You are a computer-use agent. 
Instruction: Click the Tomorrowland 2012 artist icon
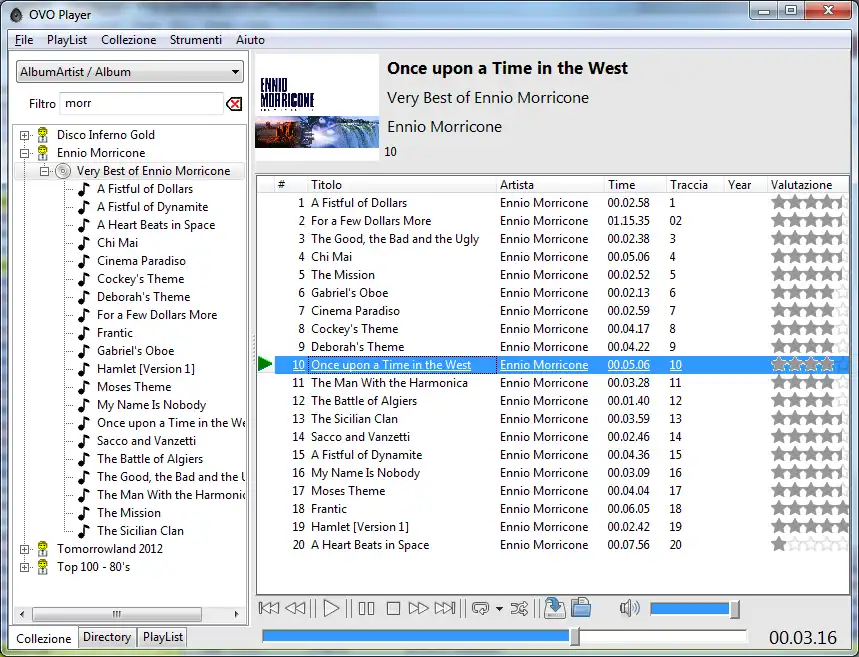[43, 549]
